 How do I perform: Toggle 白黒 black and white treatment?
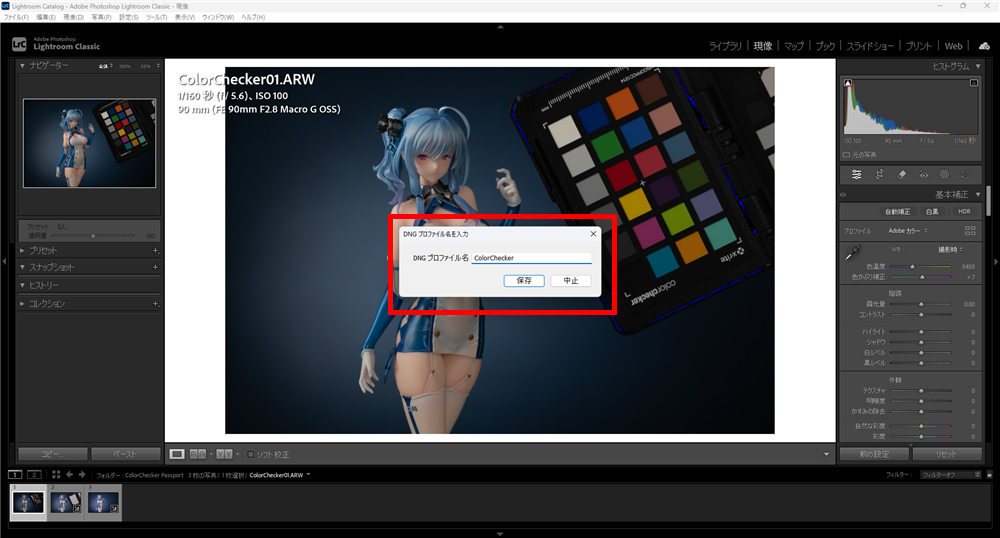[932, 212]
